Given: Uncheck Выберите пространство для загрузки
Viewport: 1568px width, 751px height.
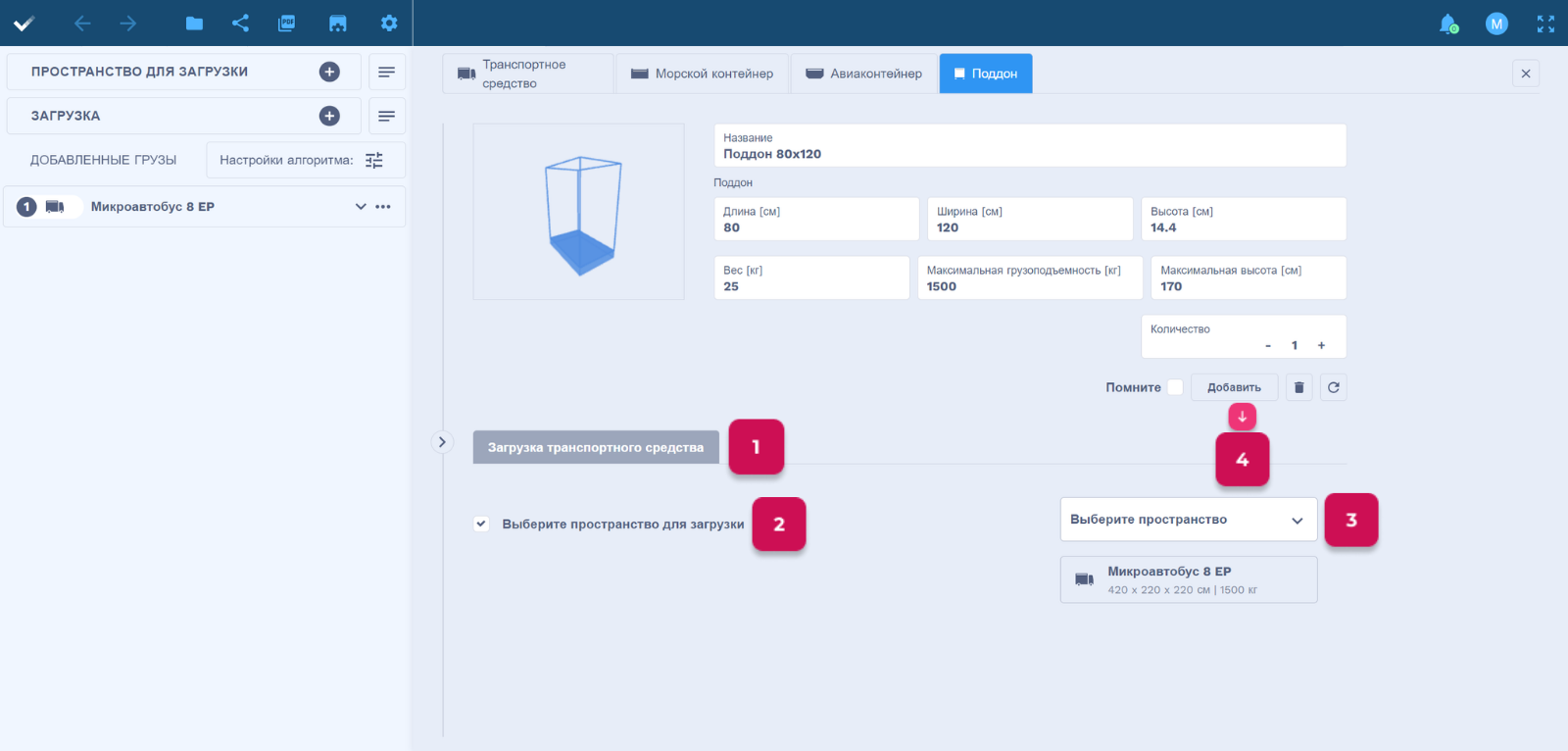Looking at the screenshot, I should 481,524.
